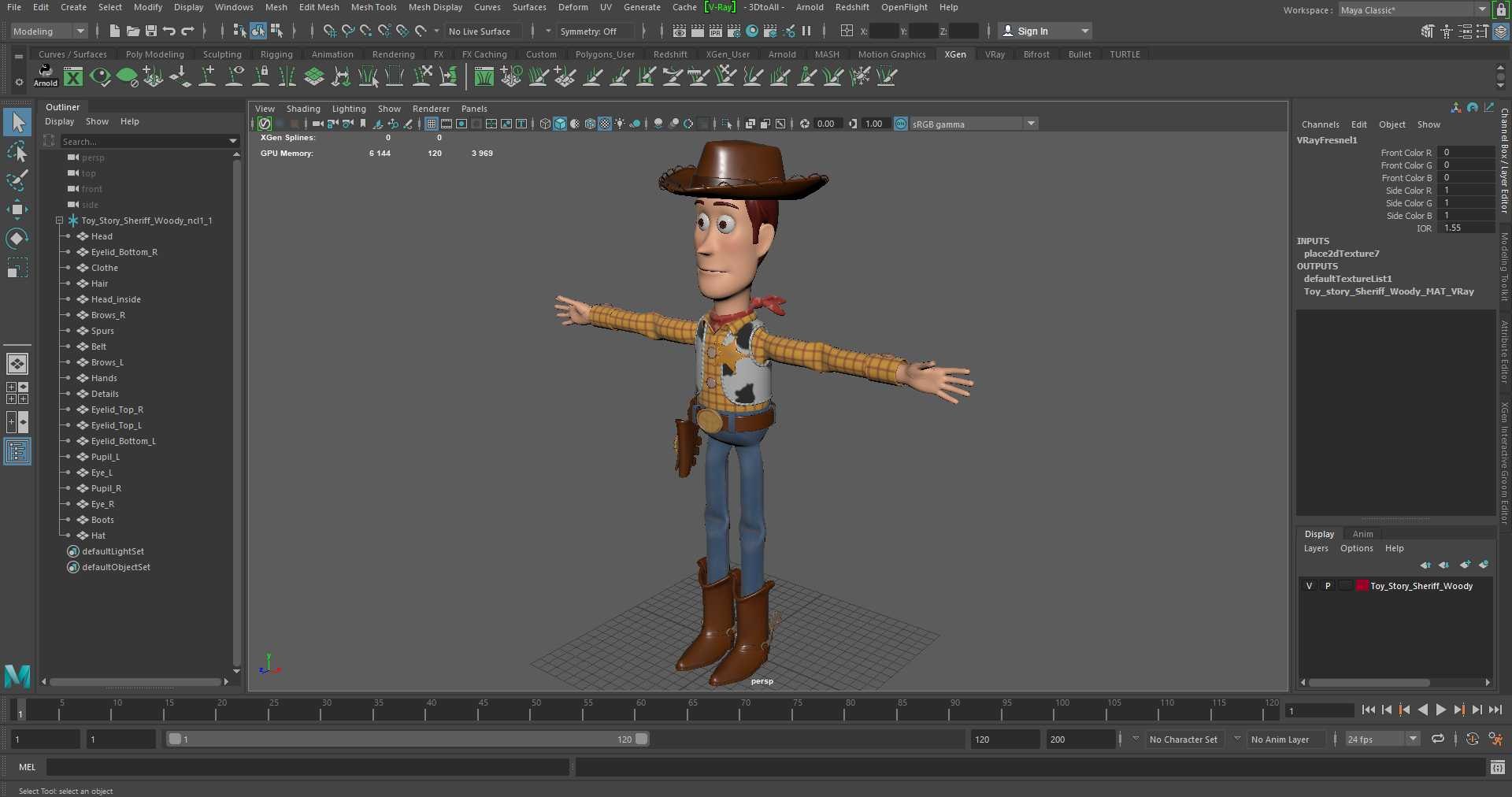The width and height of the screenshot is (1512, 797).
Task: Open the No Anim Layer dropdown arrow
Action: click(1237, 739)
